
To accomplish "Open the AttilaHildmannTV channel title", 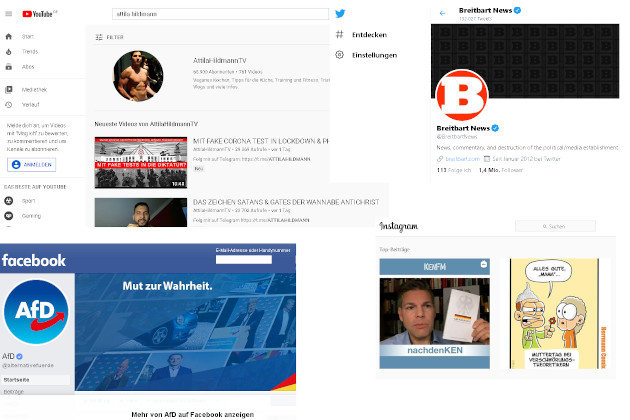I will (x=219, y=61).
